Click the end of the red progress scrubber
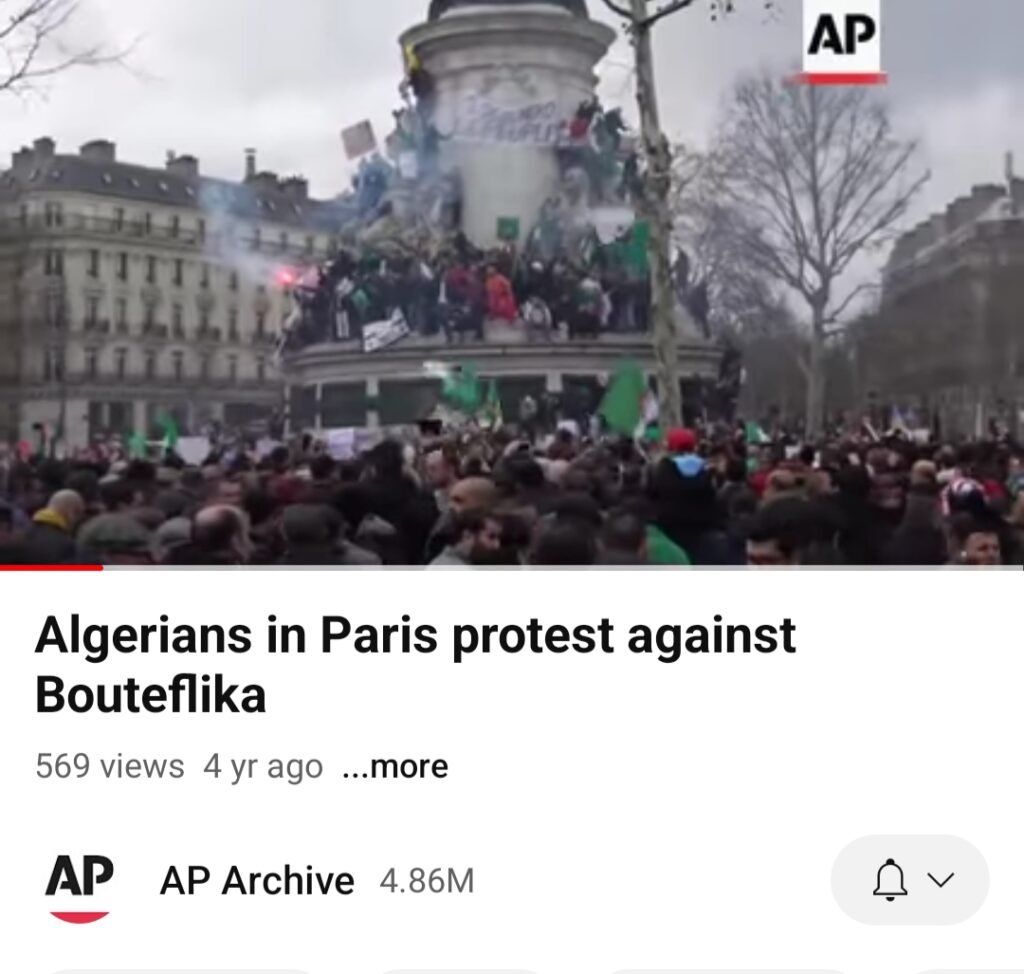 101,568
